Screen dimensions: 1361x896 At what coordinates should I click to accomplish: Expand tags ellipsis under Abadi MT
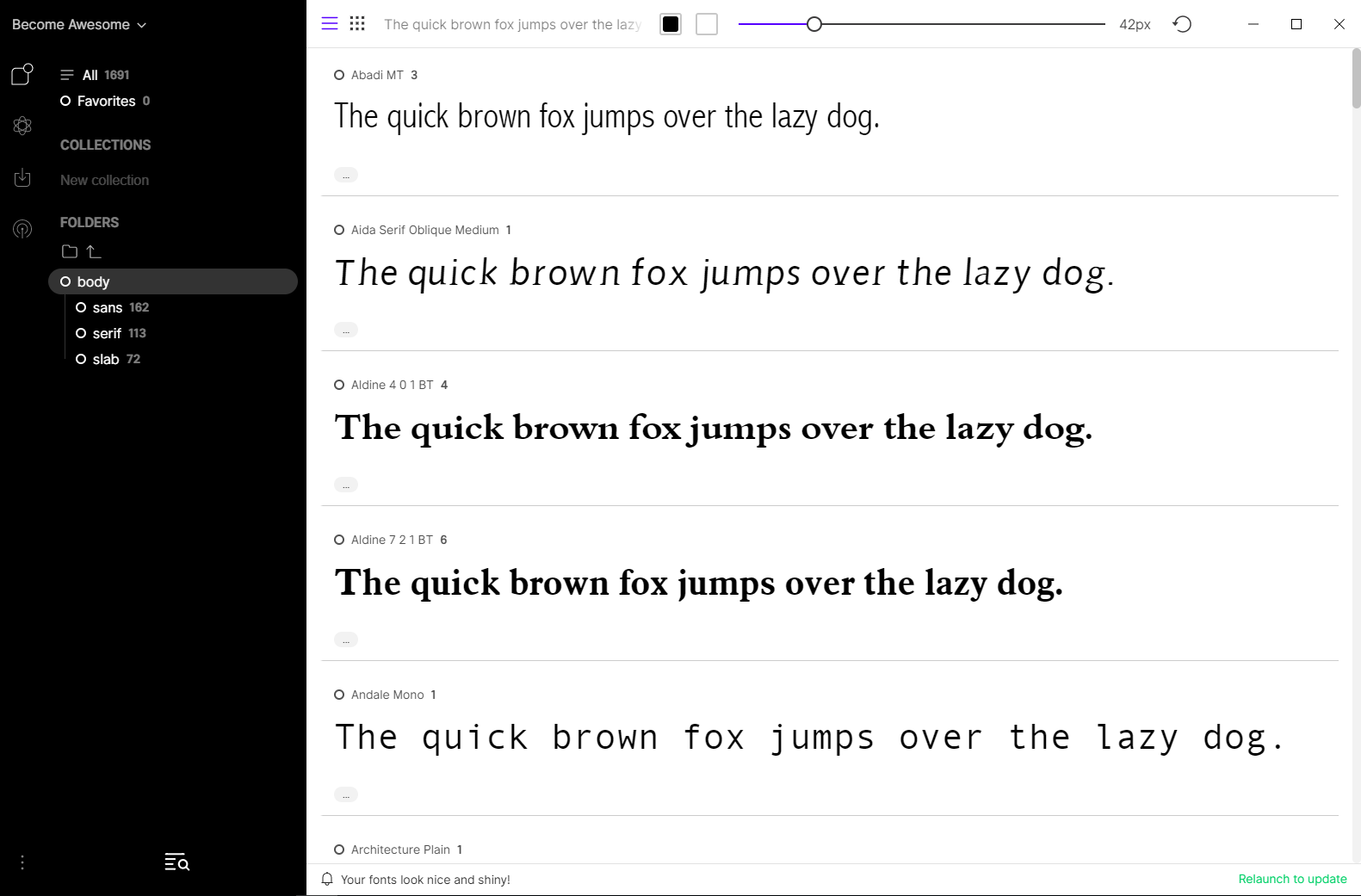click(346, 175)
